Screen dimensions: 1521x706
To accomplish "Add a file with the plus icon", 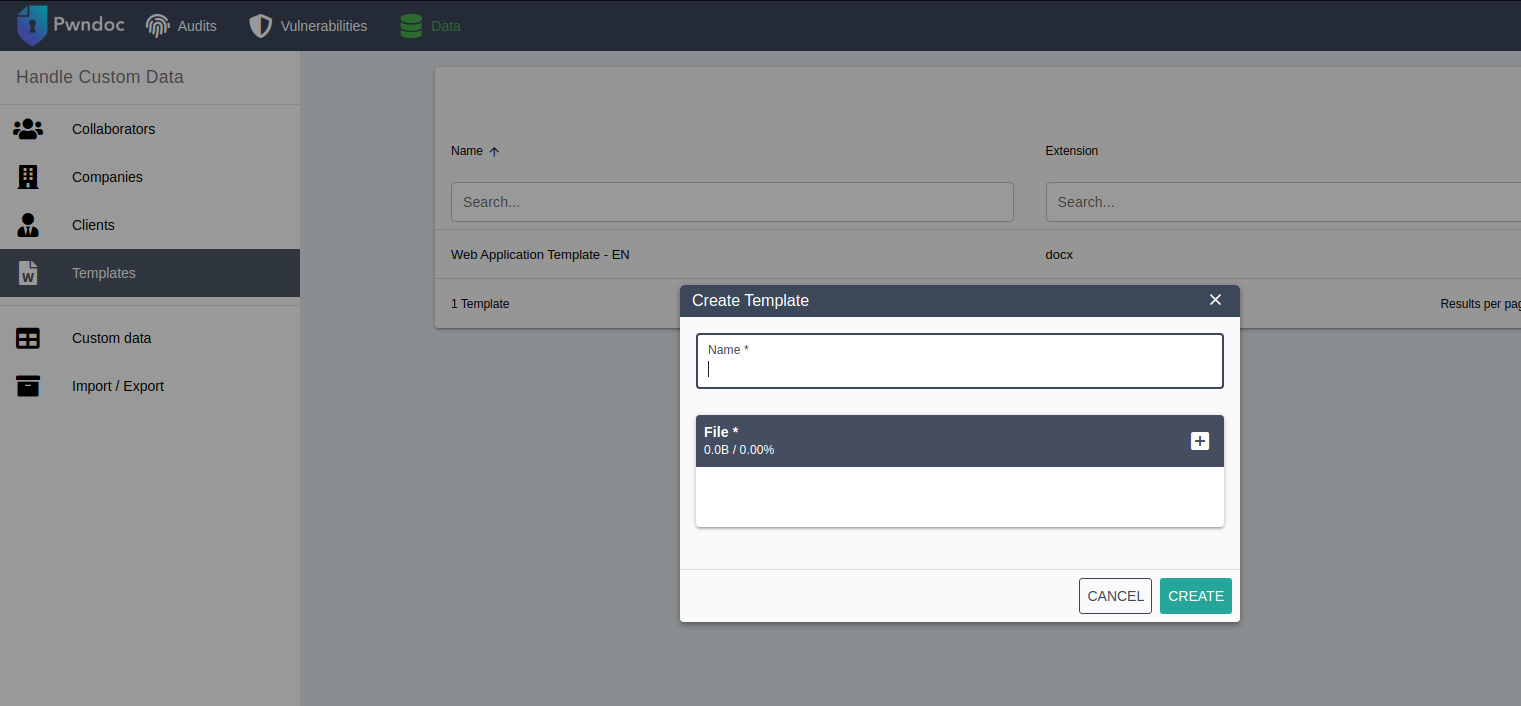I will tap(1200, 441).
